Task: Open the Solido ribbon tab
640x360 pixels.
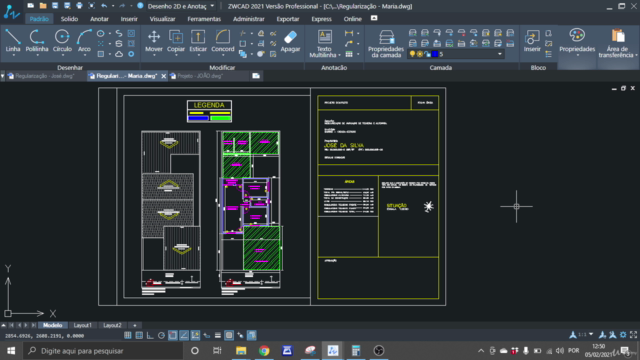Action: pos(69,19)
